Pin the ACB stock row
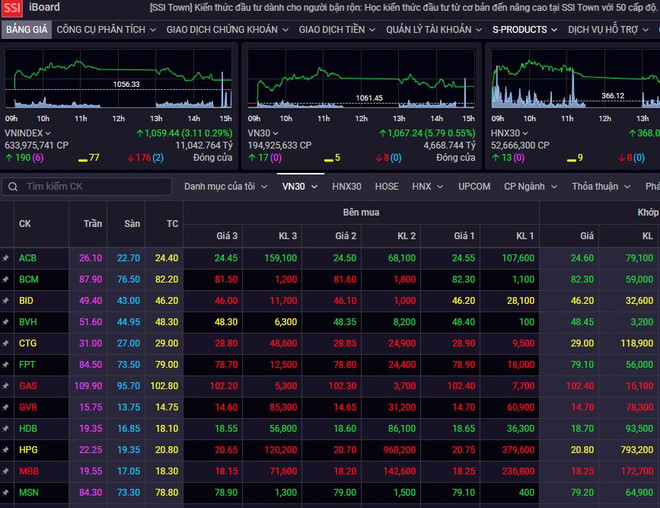Screen dimensions: 660x508 coord(6,259)
